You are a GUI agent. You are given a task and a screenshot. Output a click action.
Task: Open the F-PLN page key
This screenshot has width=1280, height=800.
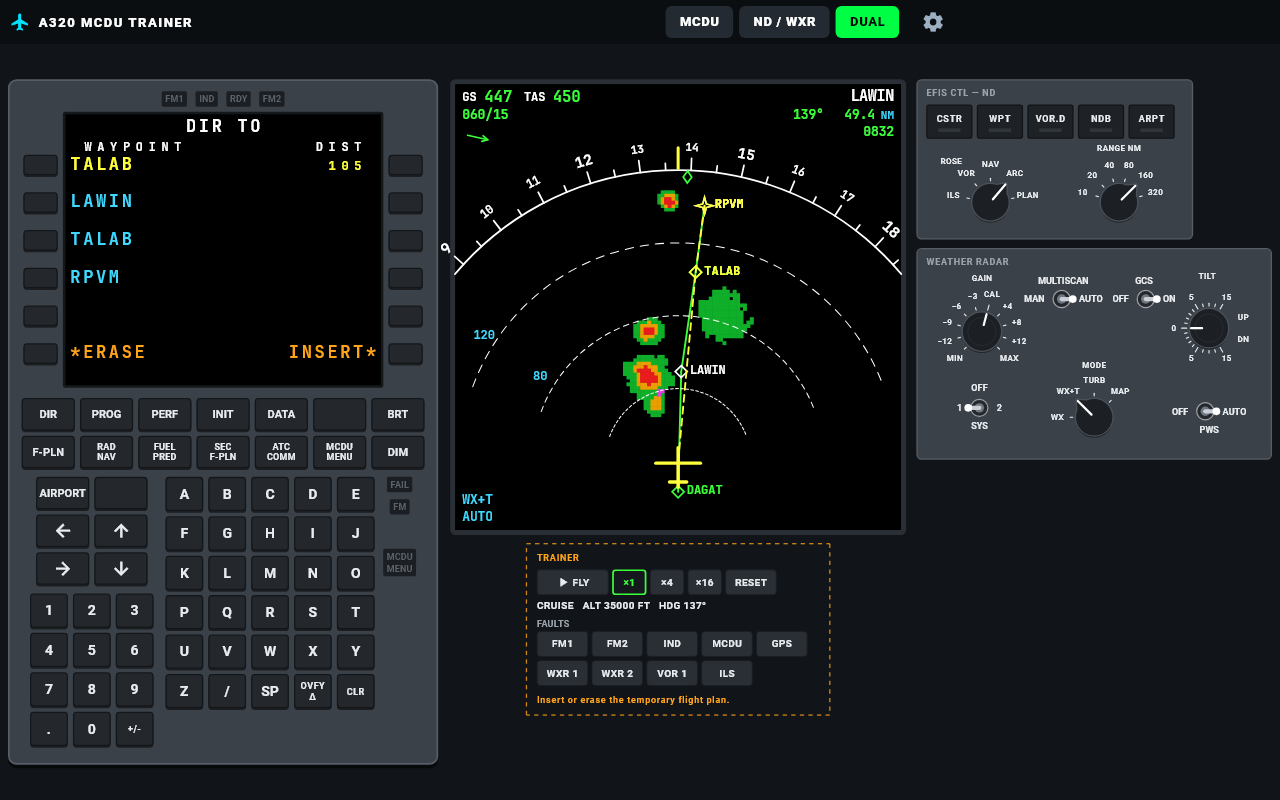click(48, 452)
